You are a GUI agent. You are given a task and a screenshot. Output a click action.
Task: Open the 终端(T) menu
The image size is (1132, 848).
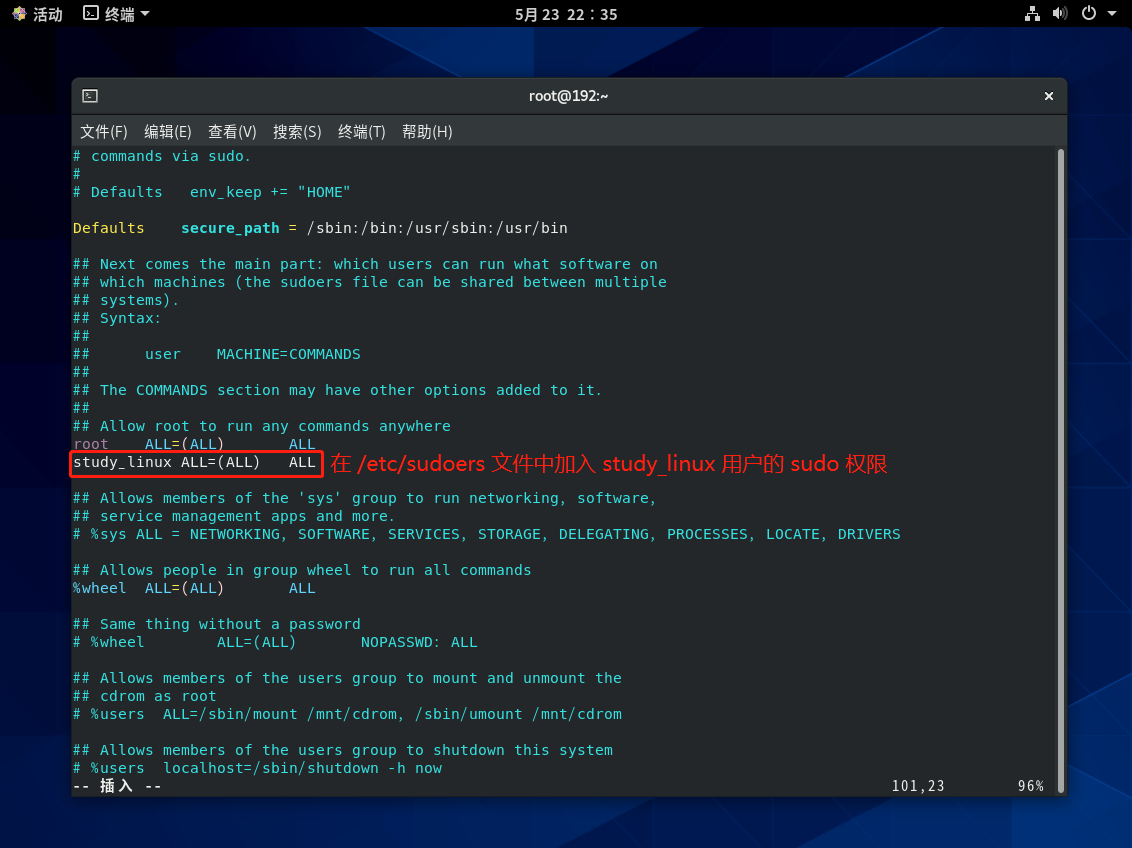[x=361, y=132]
